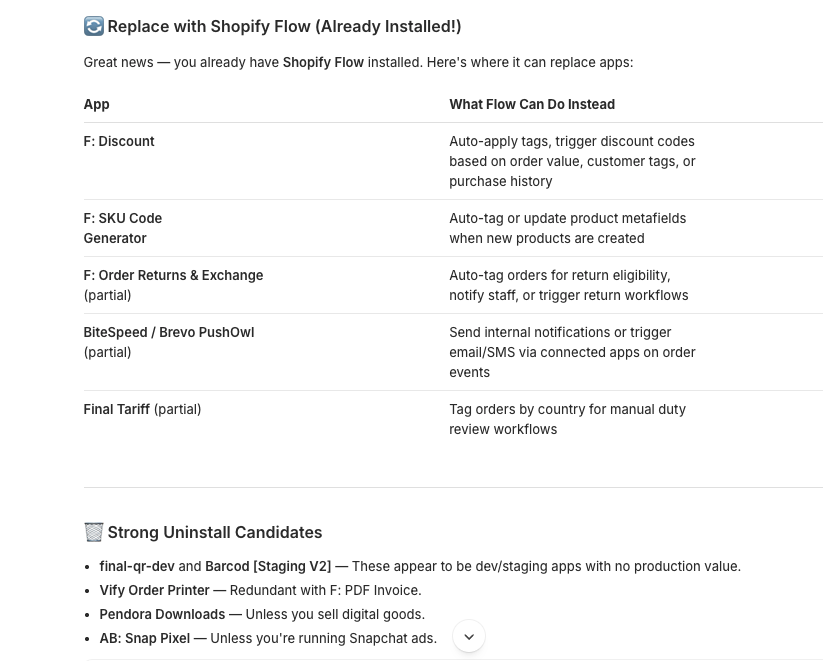
Task: Click the "Vify Order Printer" bullet item
Action: click(155, 590)
